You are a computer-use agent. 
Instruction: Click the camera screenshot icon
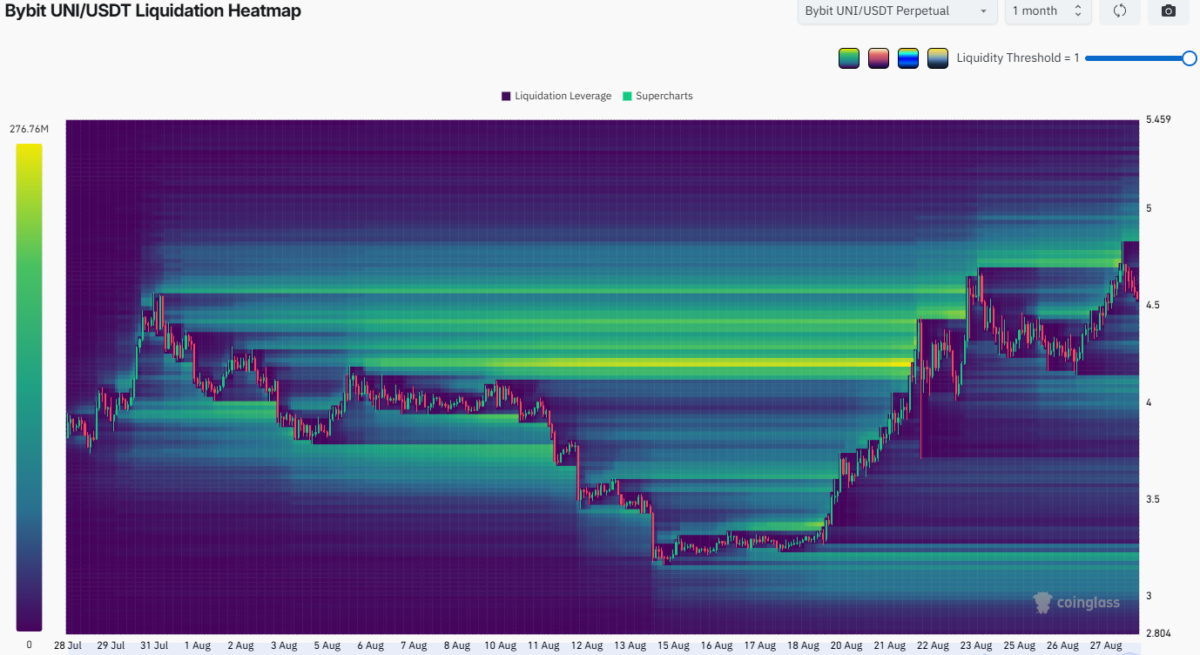click(x=1168, y=11)
